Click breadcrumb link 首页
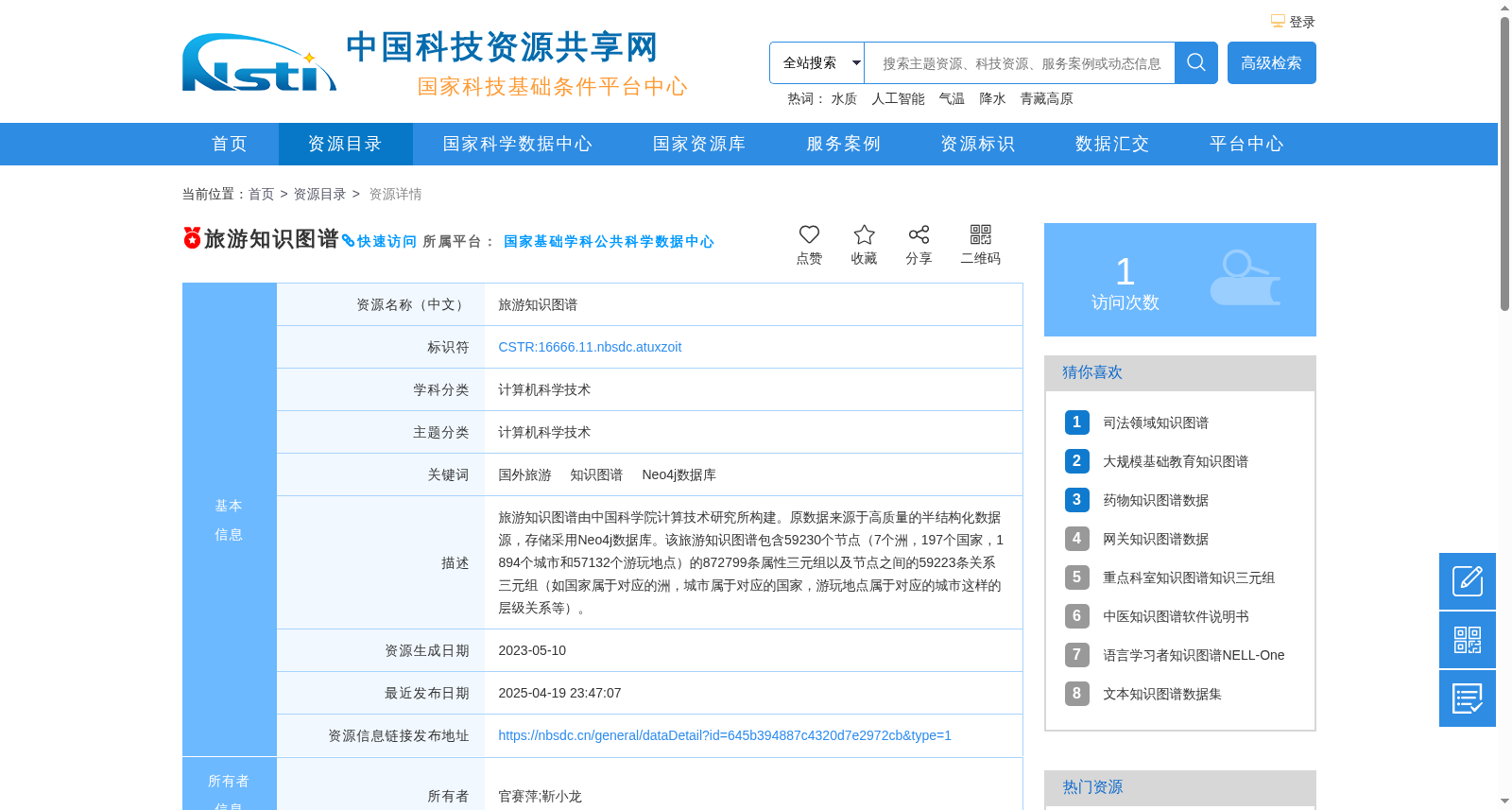This screenshot has width=1512, height=810. (x=261, y=194)
